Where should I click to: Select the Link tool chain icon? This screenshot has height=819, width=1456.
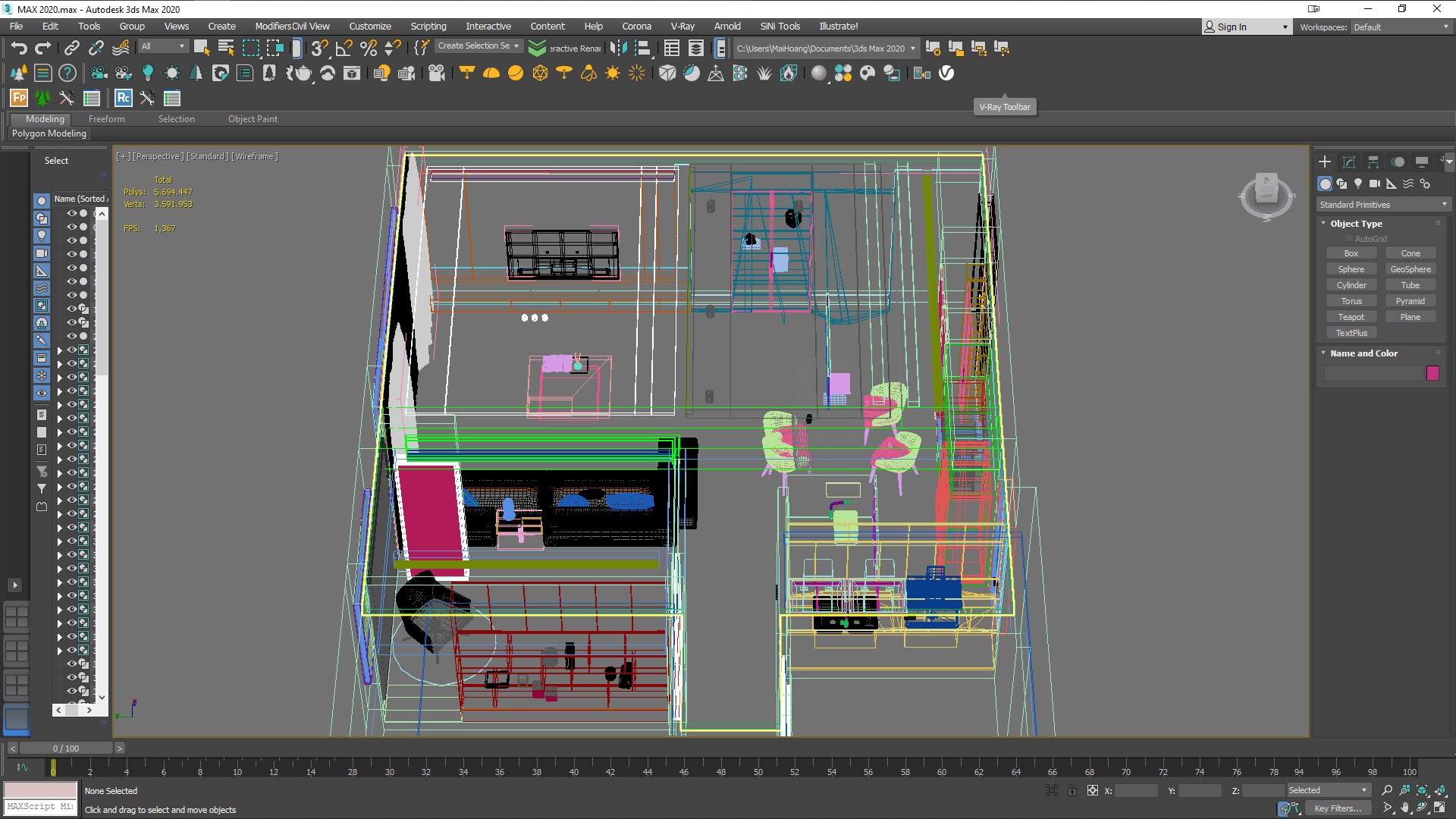[x=71, y=49]
